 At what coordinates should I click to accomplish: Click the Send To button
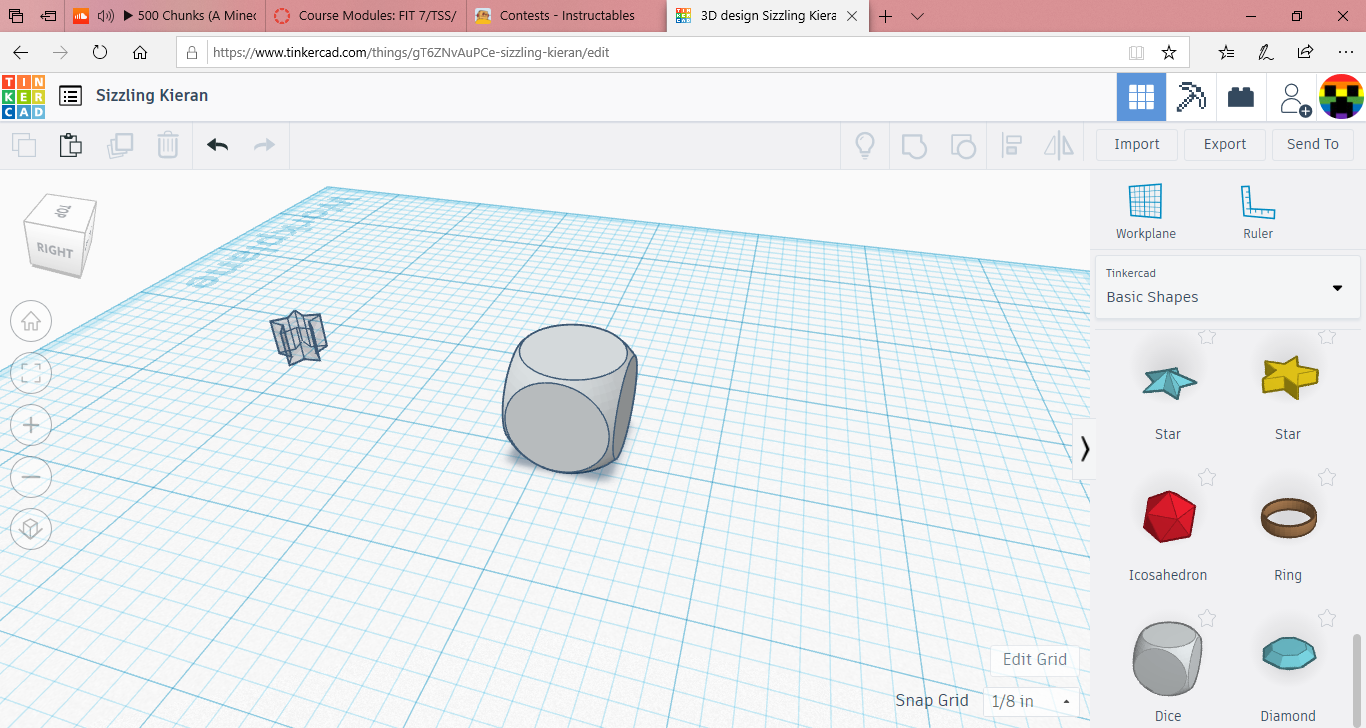click(x=1313, y=144)
